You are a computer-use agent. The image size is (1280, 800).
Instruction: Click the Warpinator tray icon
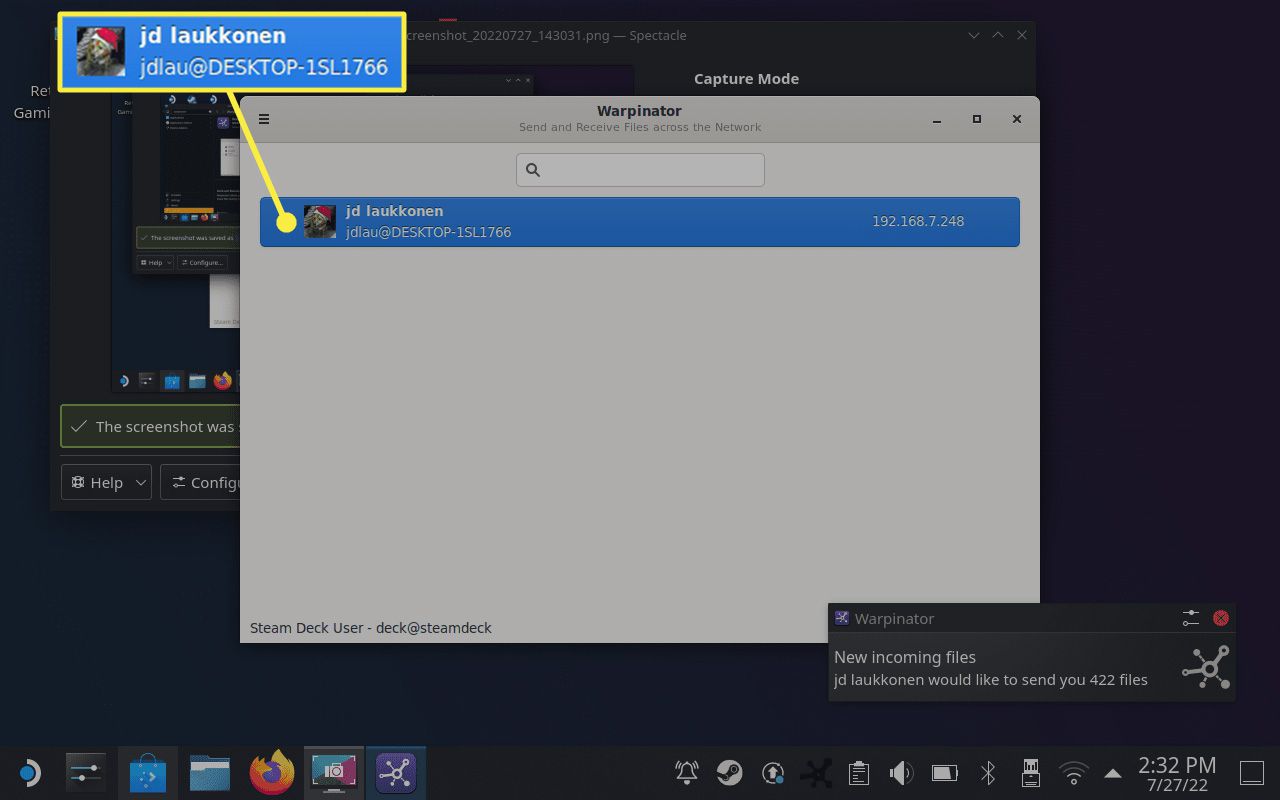tap(816, 772)
